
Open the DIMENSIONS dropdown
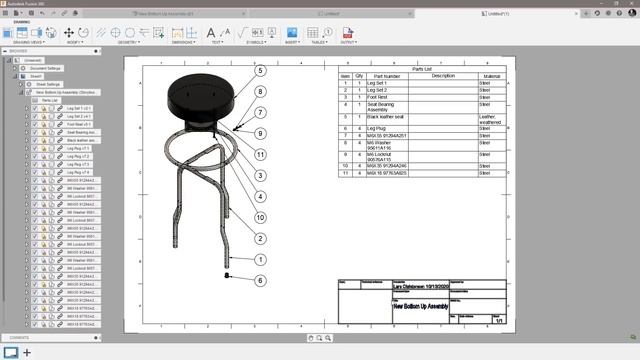(184, 42)
